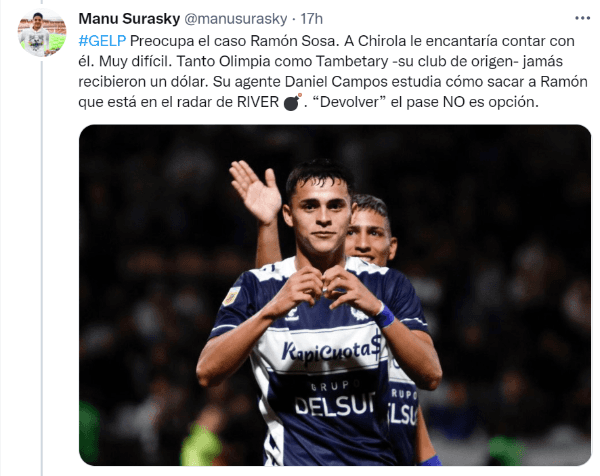This screenshot has width=600, height=476.
Task: Click the bomb emoji after RIVER
Action: pos(292,102)
